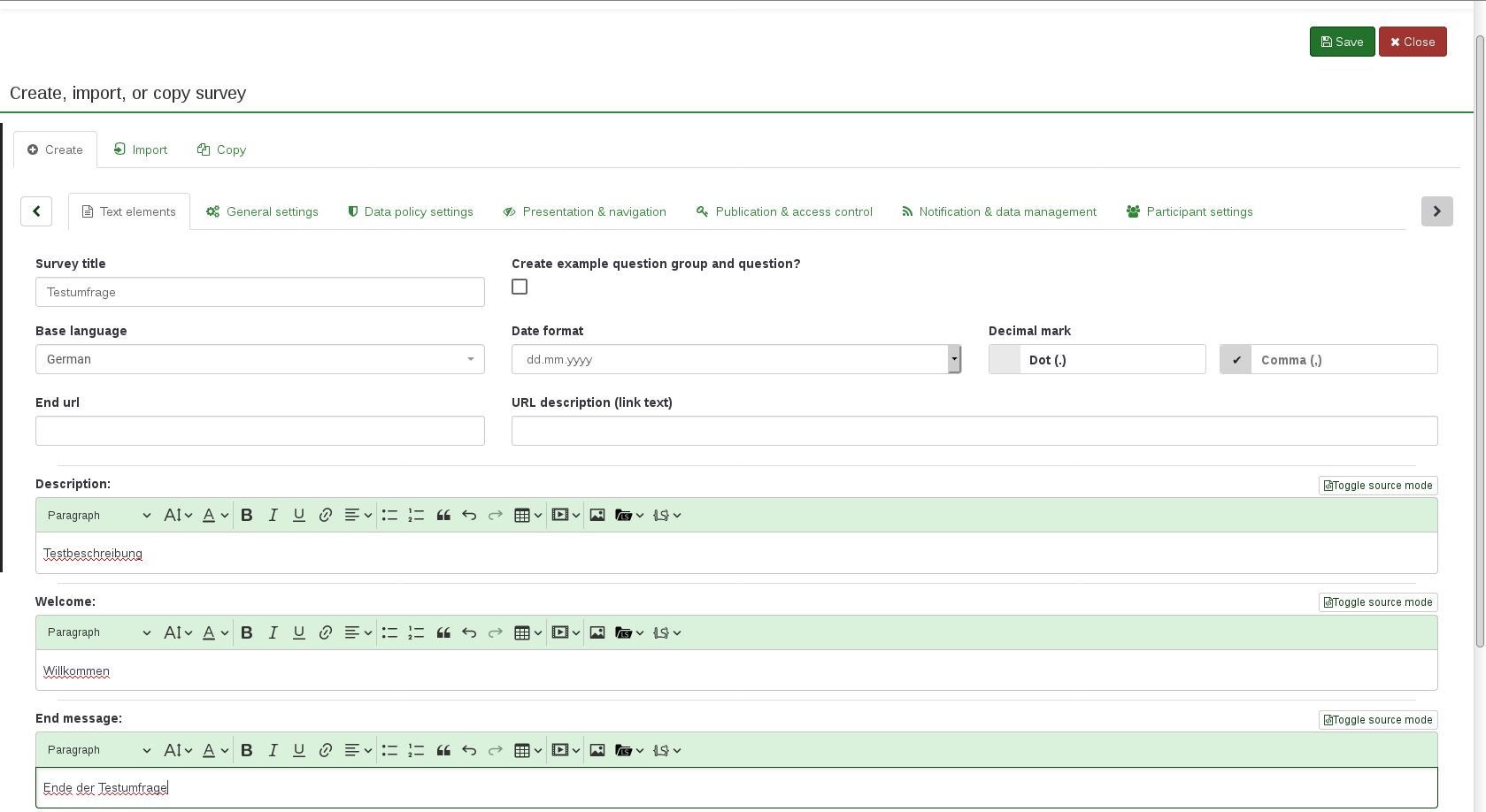Click Underline icon in End message toolbar
Viewport: 1486px width, 812px height.
point(299,750)
